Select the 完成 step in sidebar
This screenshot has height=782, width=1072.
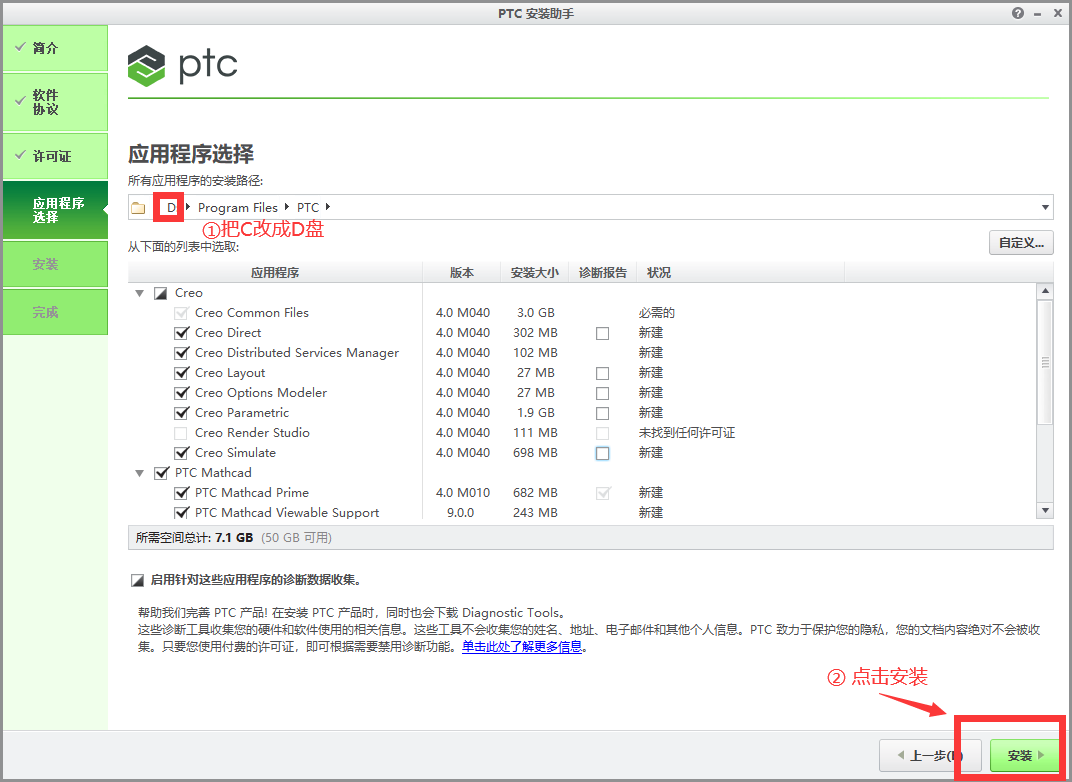(x=55, y=312)
